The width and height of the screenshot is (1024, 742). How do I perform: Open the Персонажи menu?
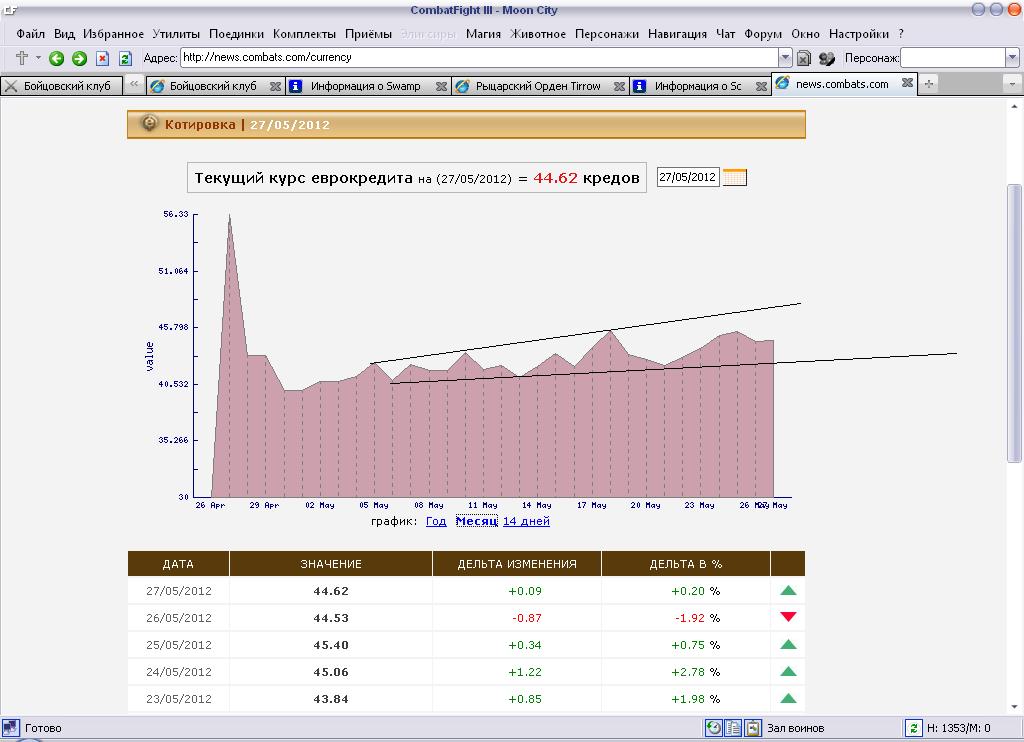coord(607,34)
